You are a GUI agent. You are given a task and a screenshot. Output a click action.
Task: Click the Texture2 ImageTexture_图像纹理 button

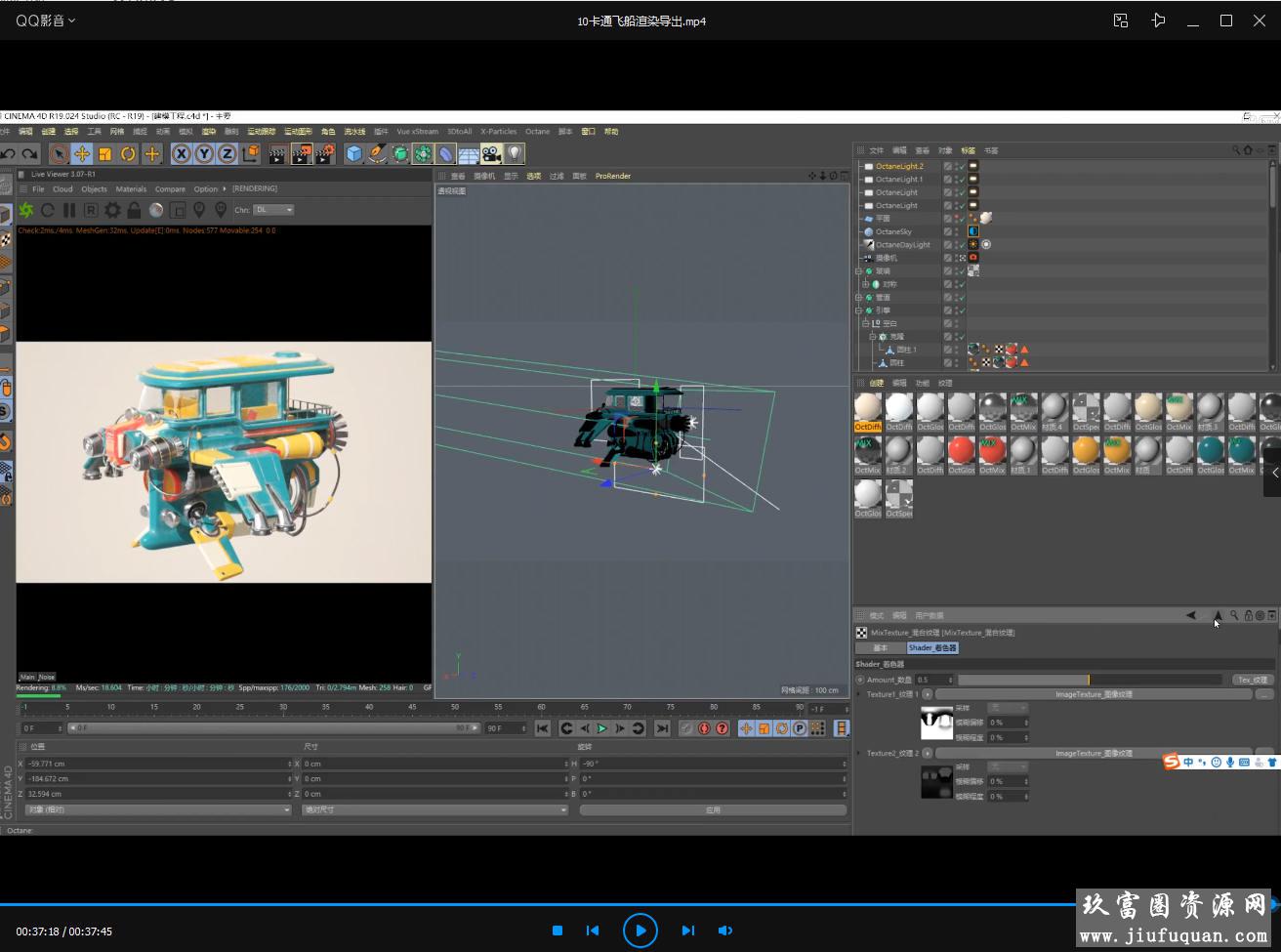(1094, 753)
